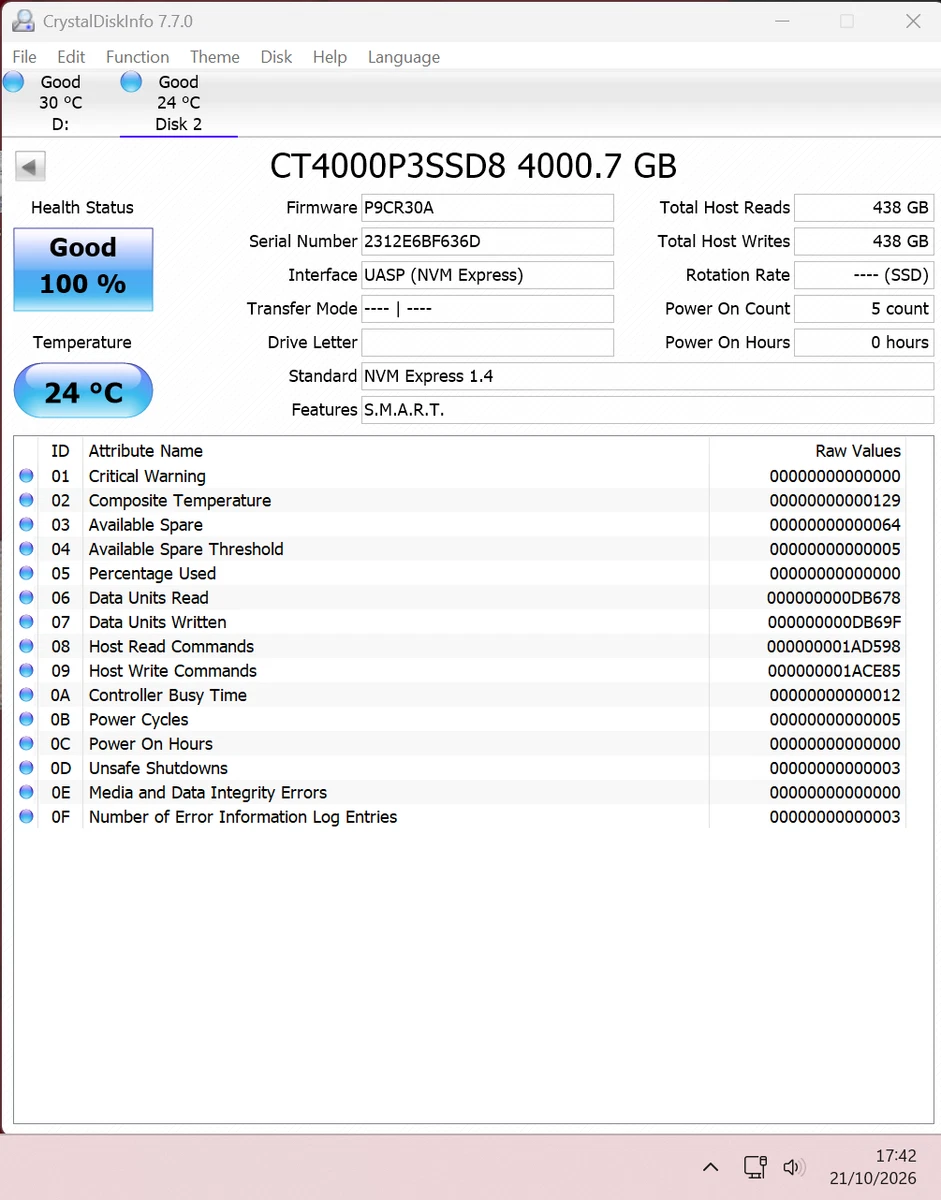Click the Total Host Writes value field
Screen dimensions: 941x1200
pyautogui.click(x=864, y=241)
